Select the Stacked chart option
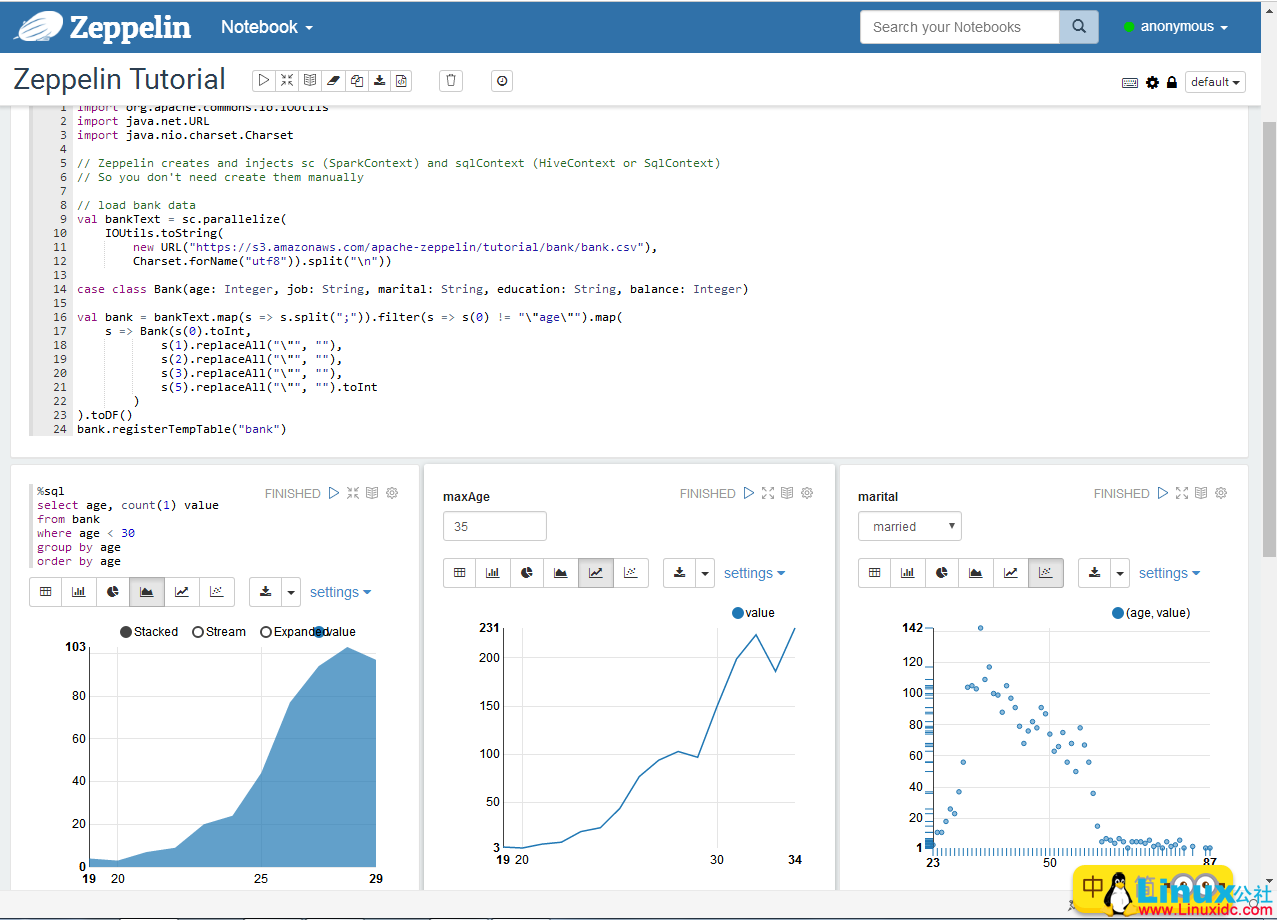1277x920 pixels. tap(125, 631)
